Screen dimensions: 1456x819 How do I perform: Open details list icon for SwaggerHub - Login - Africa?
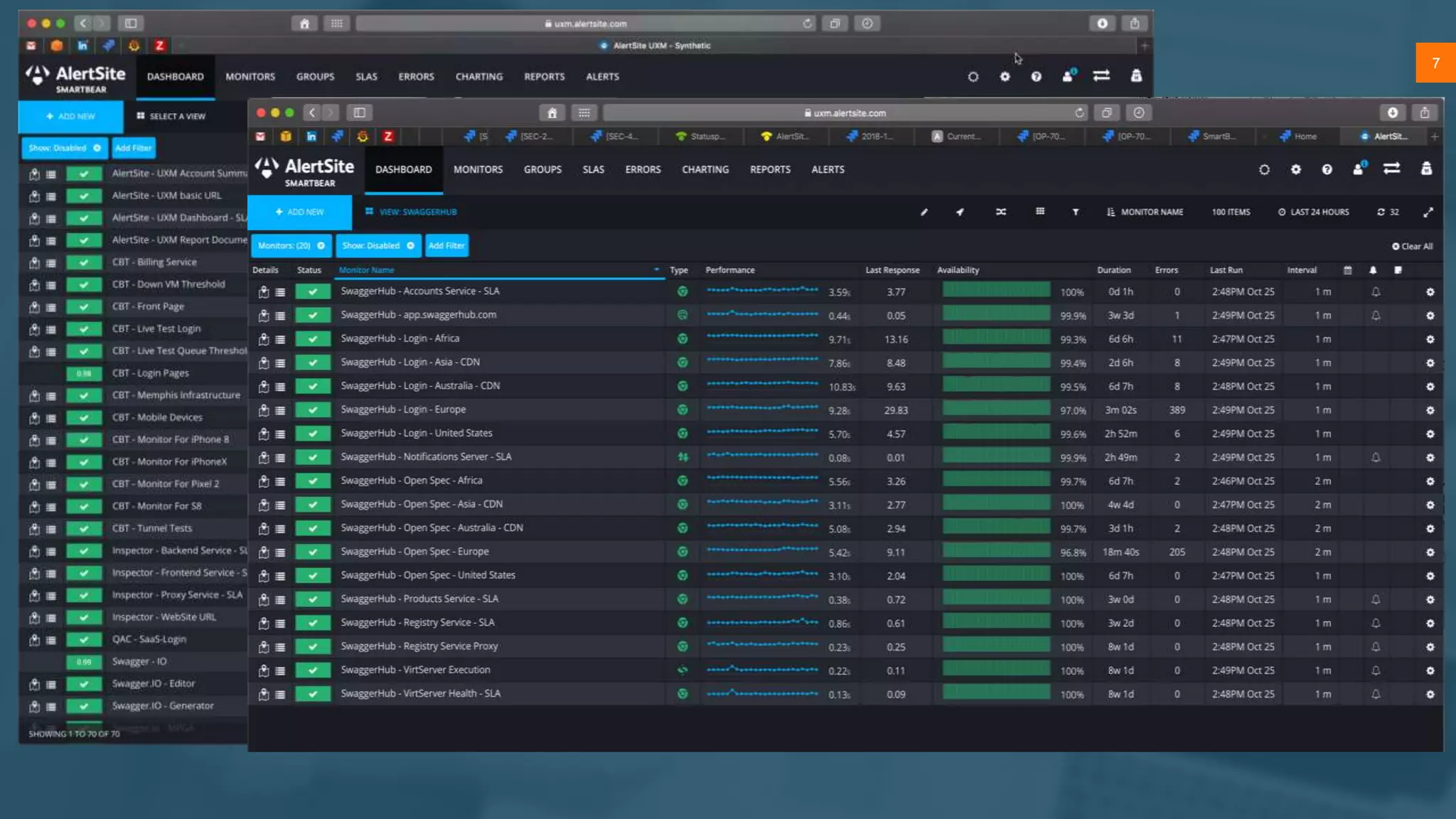point(280,339)
